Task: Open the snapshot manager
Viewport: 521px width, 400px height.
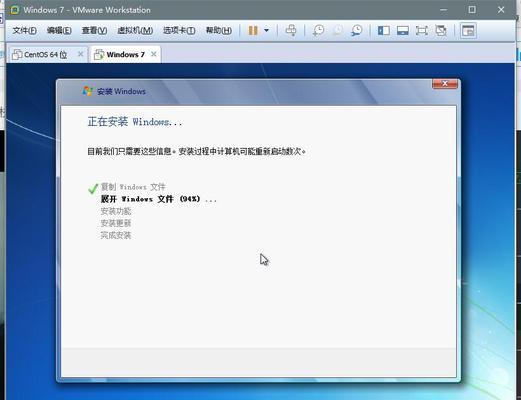Action: coord(357,31)
